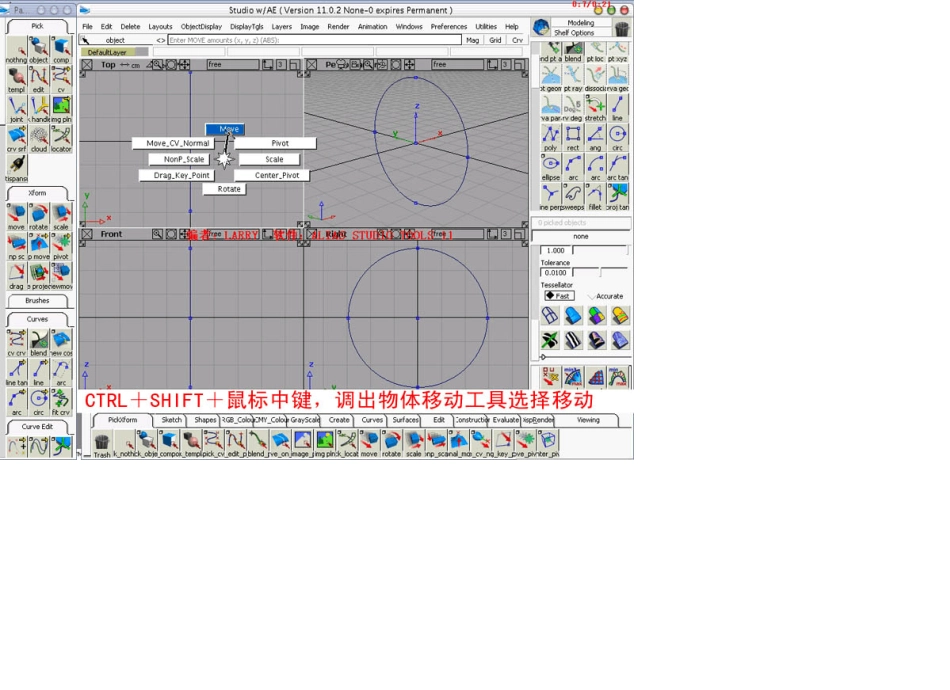Switch to the Surfaces shelf tab
This screenshot has width=950, height=690.
pyautogui.click(x=405, y=420)
